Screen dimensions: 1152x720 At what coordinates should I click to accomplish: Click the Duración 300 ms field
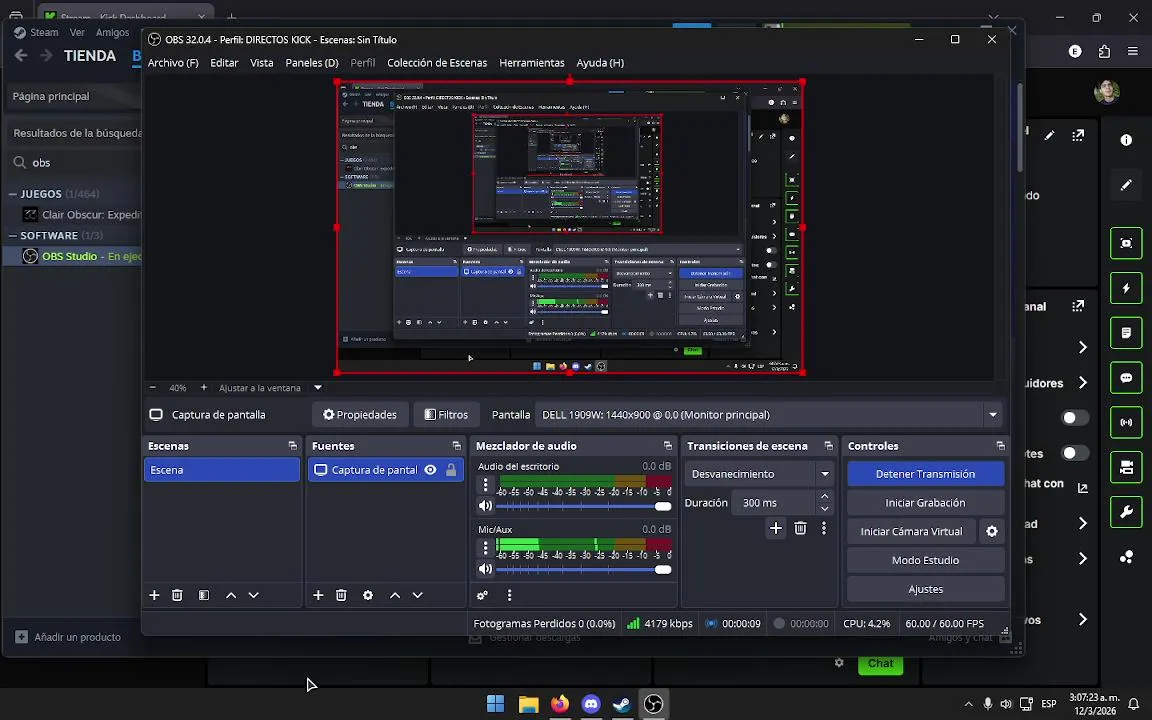click(774, 503)
